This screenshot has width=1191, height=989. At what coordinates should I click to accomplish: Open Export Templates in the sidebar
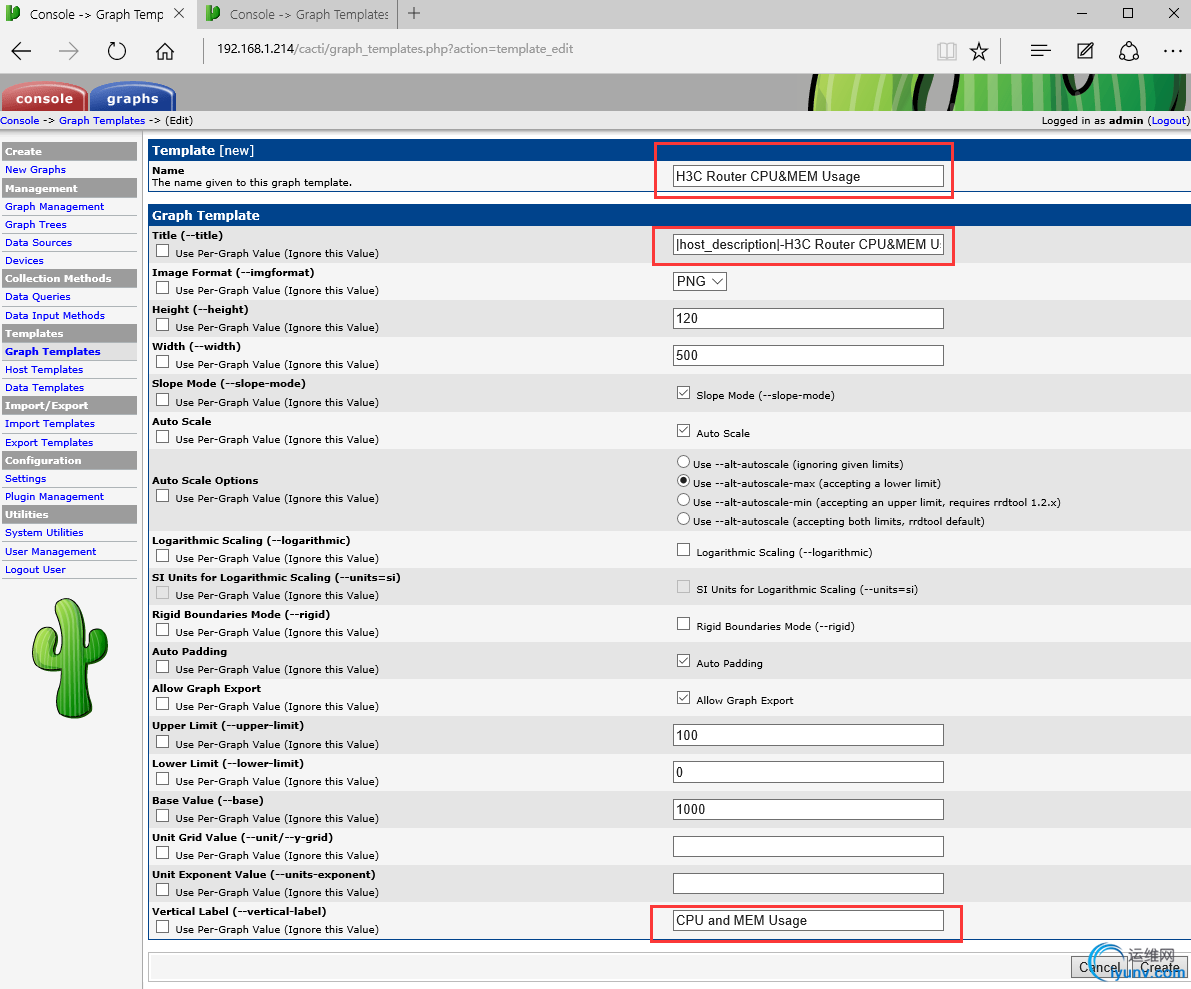coord(49,443)
